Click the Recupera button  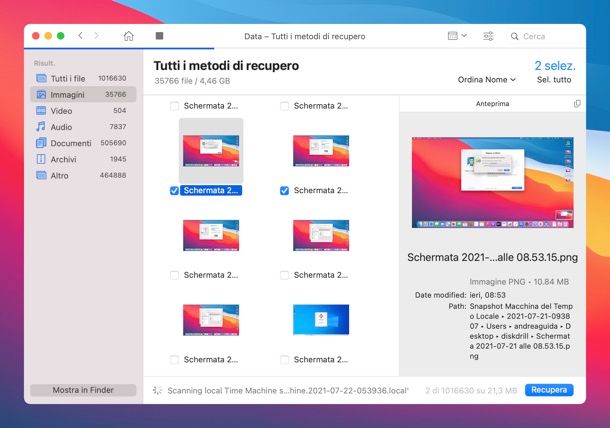549,390
